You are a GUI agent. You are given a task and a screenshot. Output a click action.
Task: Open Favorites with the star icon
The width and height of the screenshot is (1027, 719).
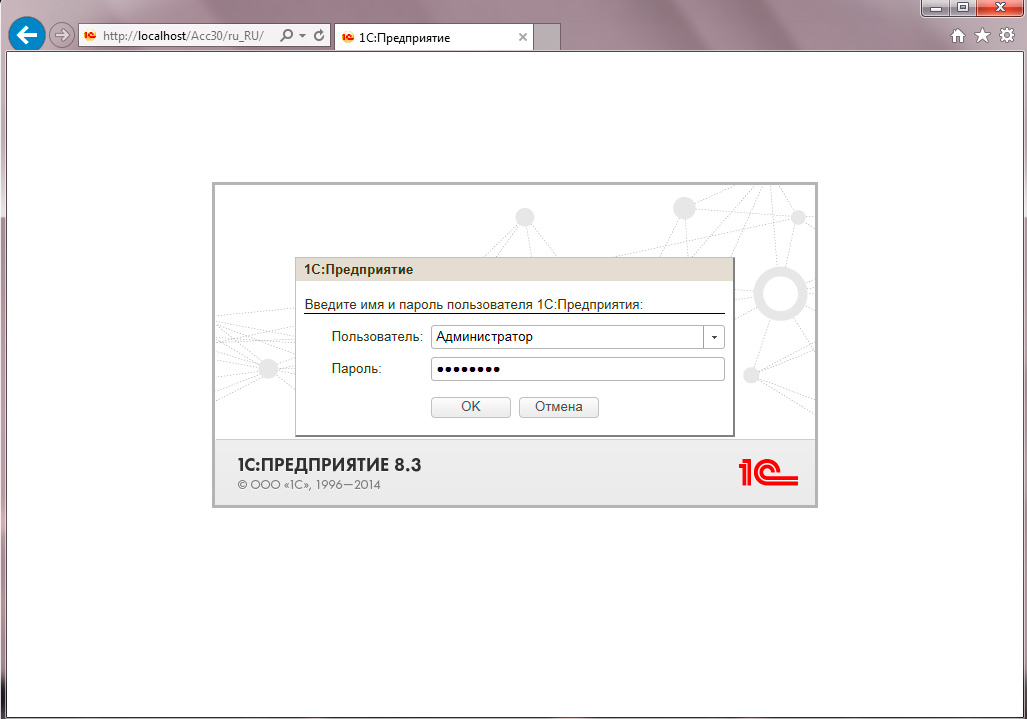tap(982, 36)
